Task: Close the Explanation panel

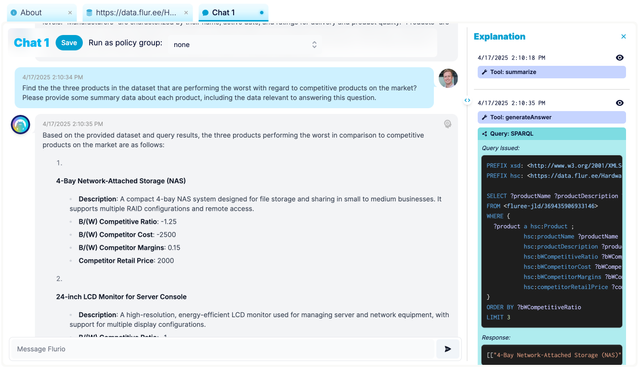Action: (623, 37)
